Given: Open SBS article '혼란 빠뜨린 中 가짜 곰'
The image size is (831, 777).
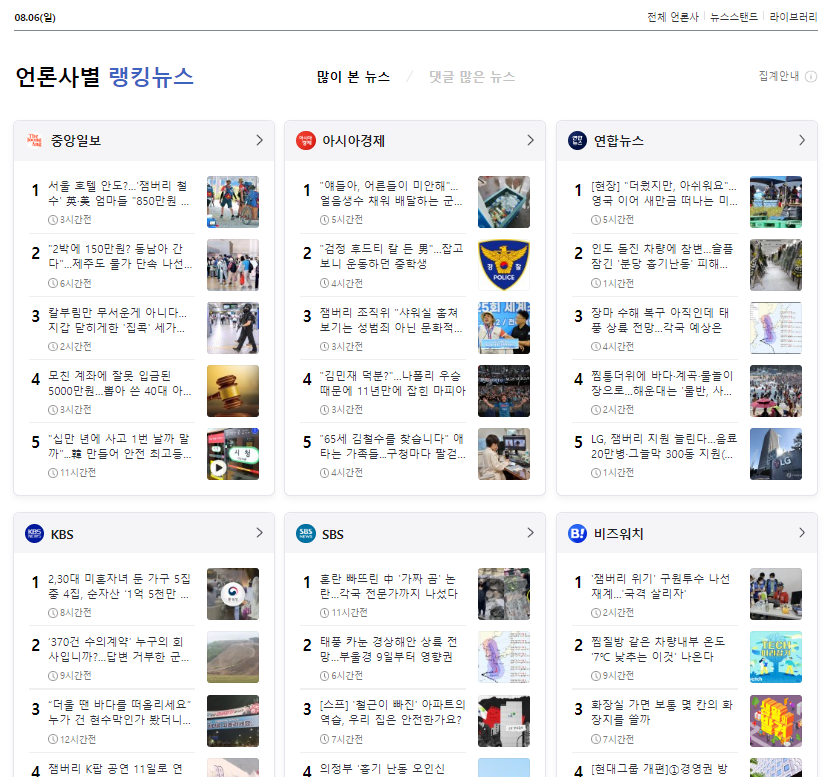Looking at the screenshot, I should point(388,586).
